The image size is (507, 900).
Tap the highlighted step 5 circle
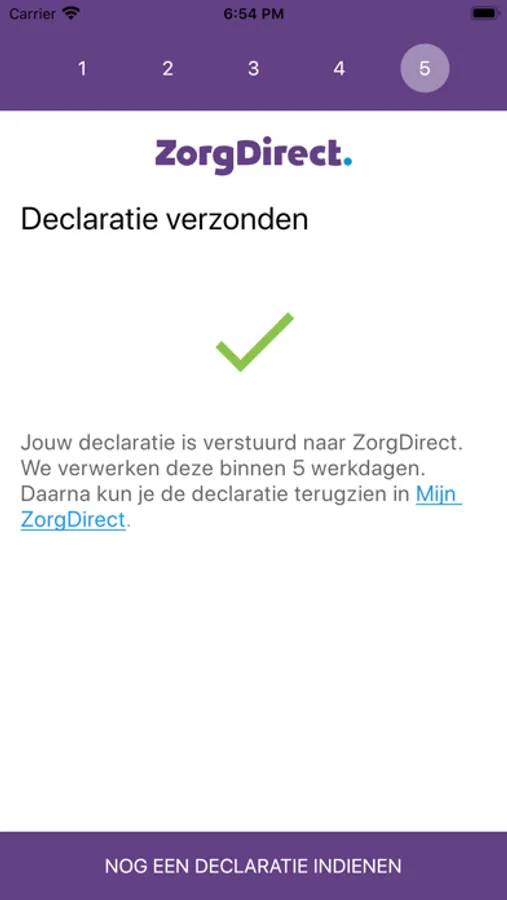pos(425,68)
